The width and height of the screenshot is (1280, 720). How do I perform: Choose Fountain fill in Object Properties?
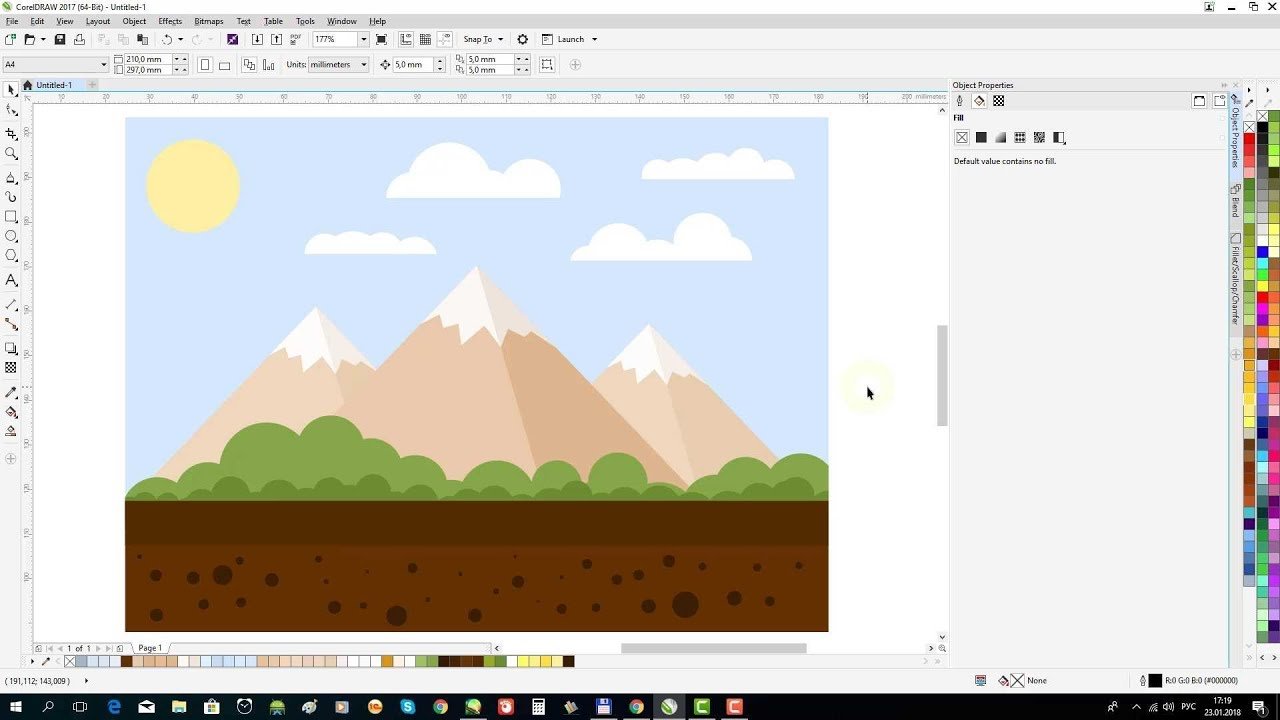[1000, 138]
